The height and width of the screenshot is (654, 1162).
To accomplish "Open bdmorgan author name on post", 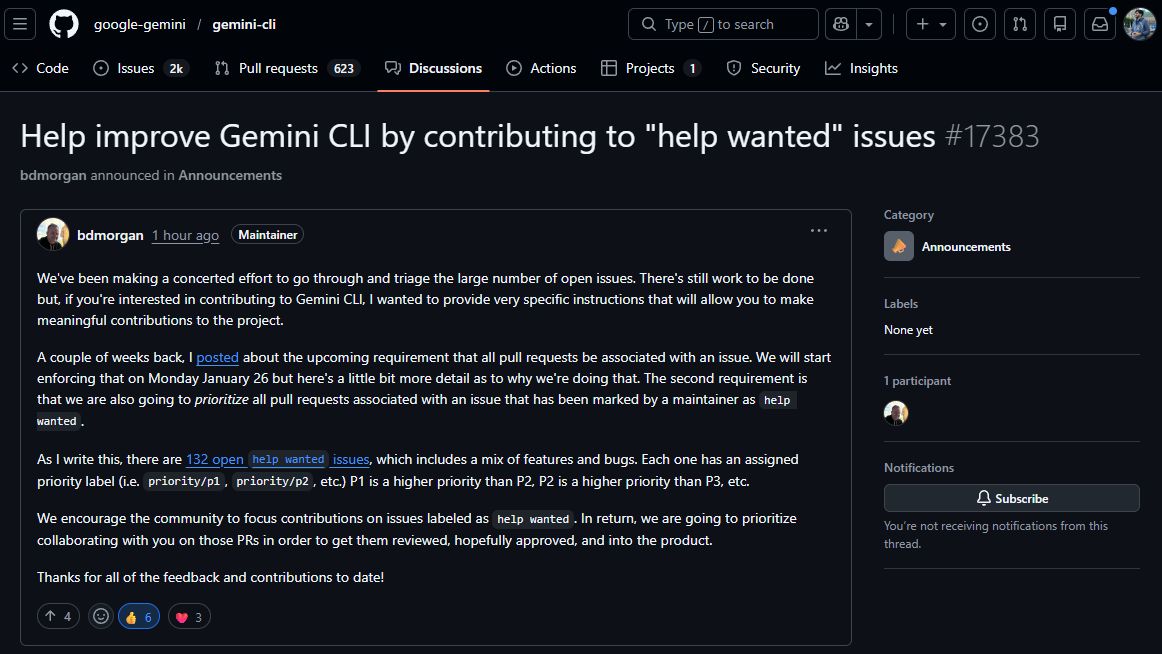I will point(110,235).
